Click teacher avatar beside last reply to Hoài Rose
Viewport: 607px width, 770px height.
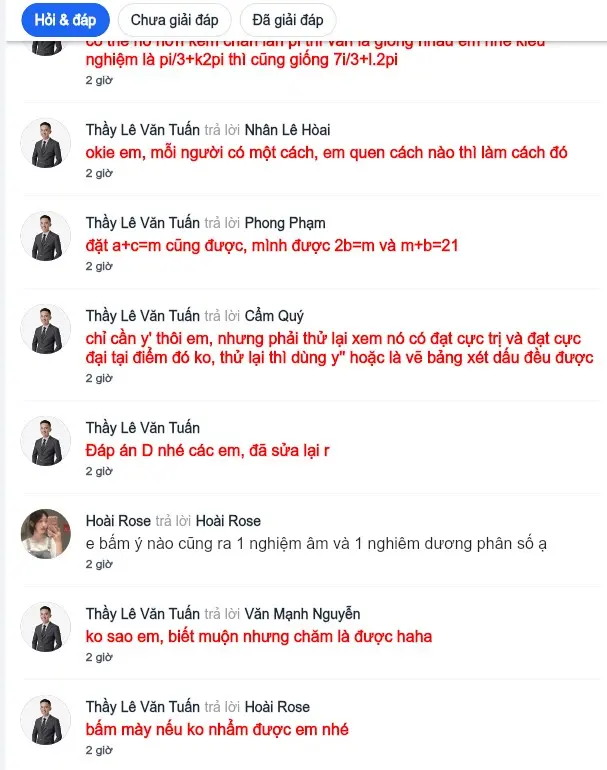coord(46,720)
